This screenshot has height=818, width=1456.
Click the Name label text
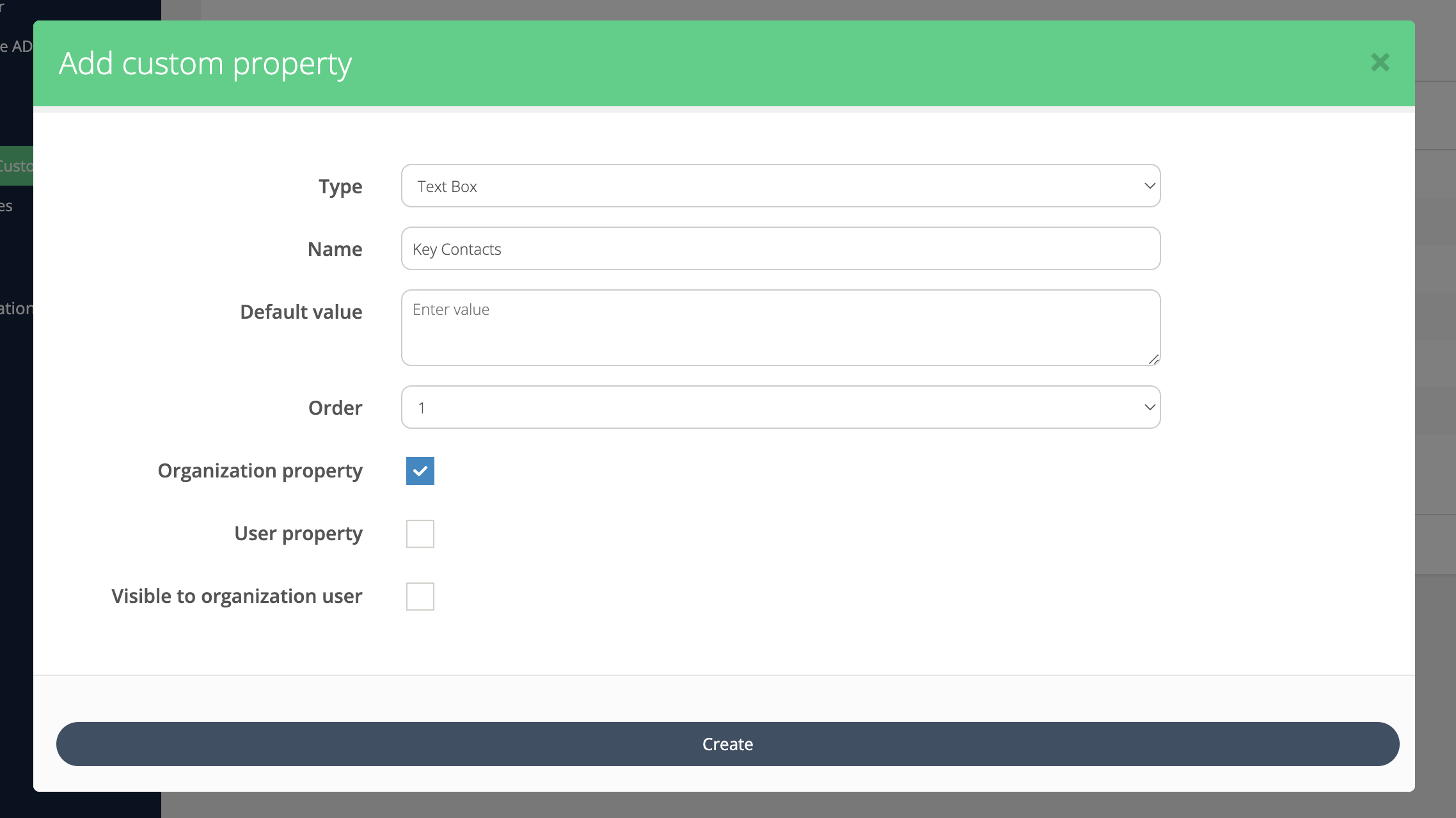tap(335, 250)
